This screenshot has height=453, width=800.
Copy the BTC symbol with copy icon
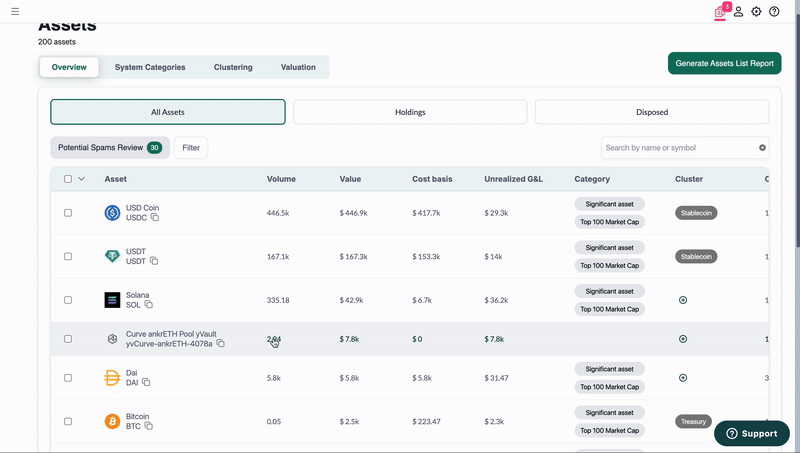148,426
